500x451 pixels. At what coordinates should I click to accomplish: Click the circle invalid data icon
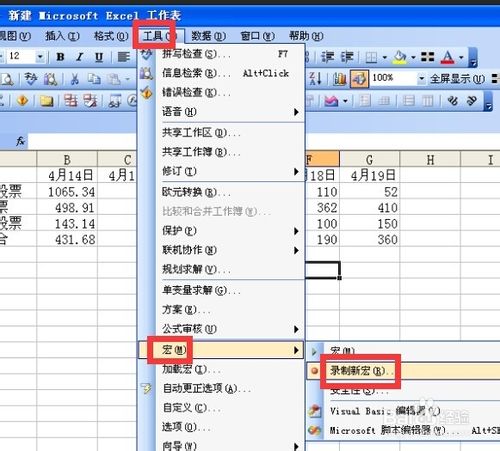[x=70, y=100]
